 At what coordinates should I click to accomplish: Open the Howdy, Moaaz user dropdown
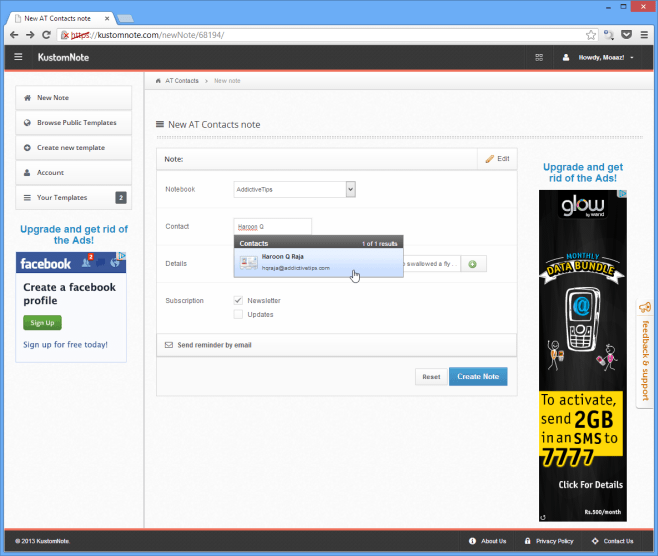pyautogui.click(x=598, y=57)
